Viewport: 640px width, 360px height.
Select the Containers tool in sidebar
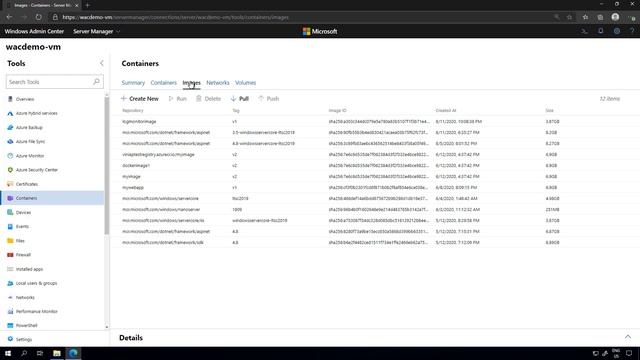(52, 198)
